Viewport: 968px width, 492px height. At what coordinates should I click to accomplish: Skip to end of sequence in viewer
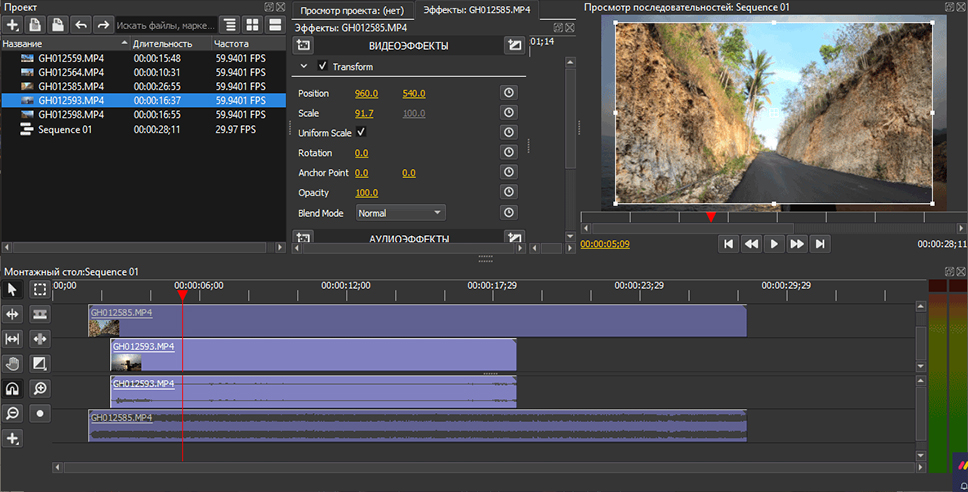[819, 243]
